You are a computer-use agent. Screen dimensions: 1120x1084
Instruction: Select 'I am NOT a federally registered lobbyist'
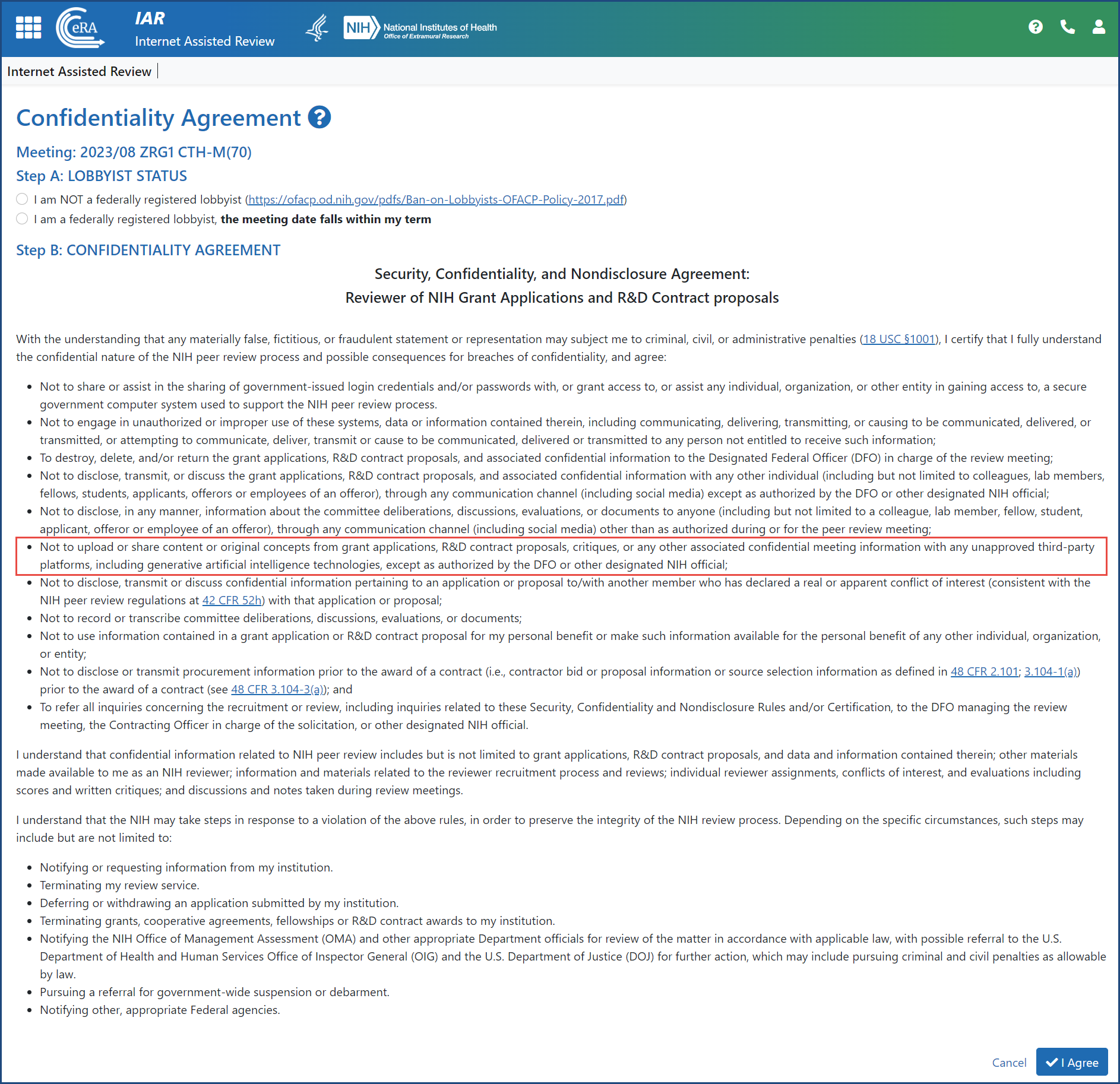pyautogui.click(x=22, y=199)
